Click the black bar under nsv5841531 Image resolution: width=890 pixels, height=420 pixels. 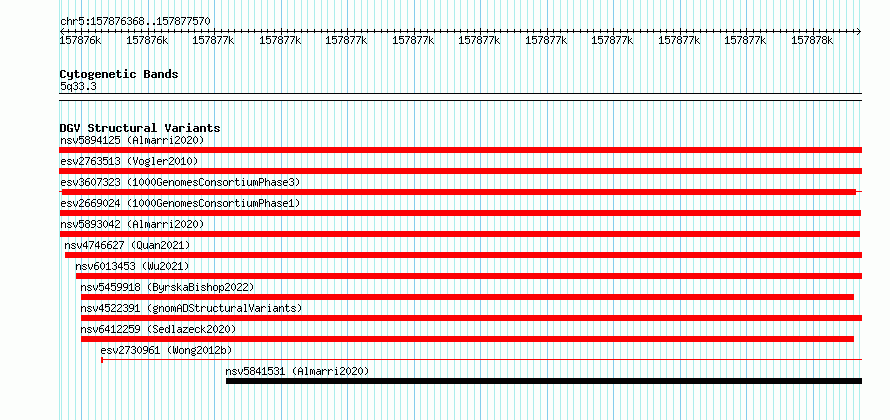[544, 381]
